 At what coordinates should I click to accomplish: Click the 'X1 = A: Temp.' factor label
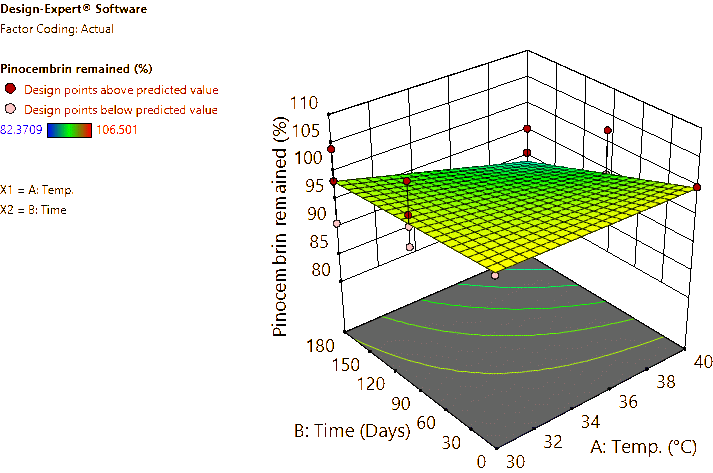37,189
